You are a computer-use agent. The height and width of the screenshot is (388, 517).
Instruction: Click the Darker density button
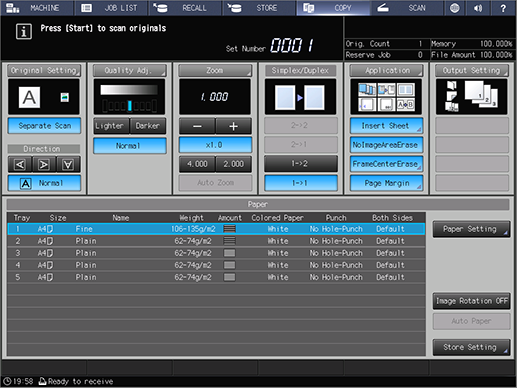tap(148, 126)
